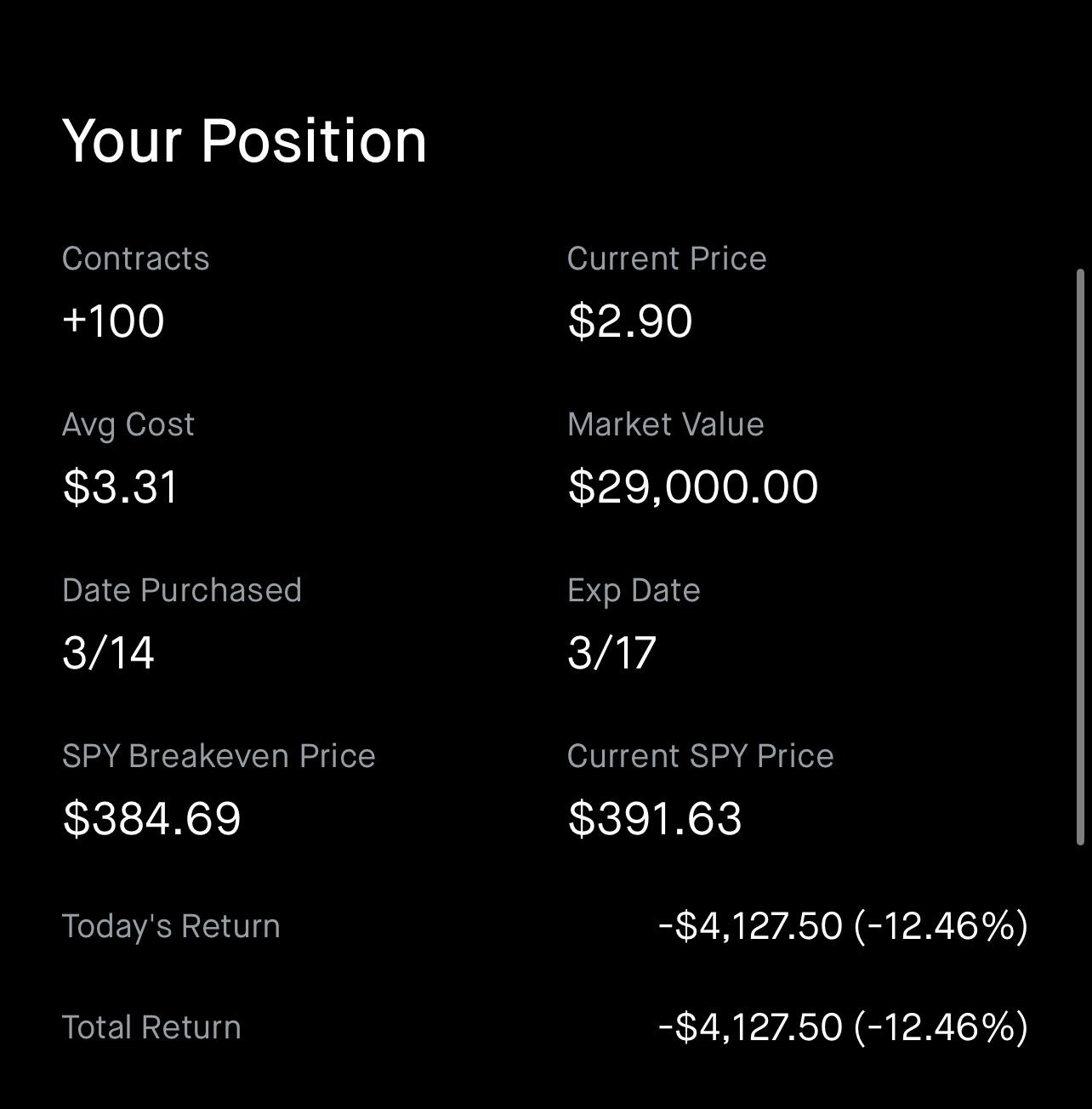The width and height of the screenshot is (1092, 1109).
Task: Click the vertical scrollbar on the right
Action: tap(1080, 557)
